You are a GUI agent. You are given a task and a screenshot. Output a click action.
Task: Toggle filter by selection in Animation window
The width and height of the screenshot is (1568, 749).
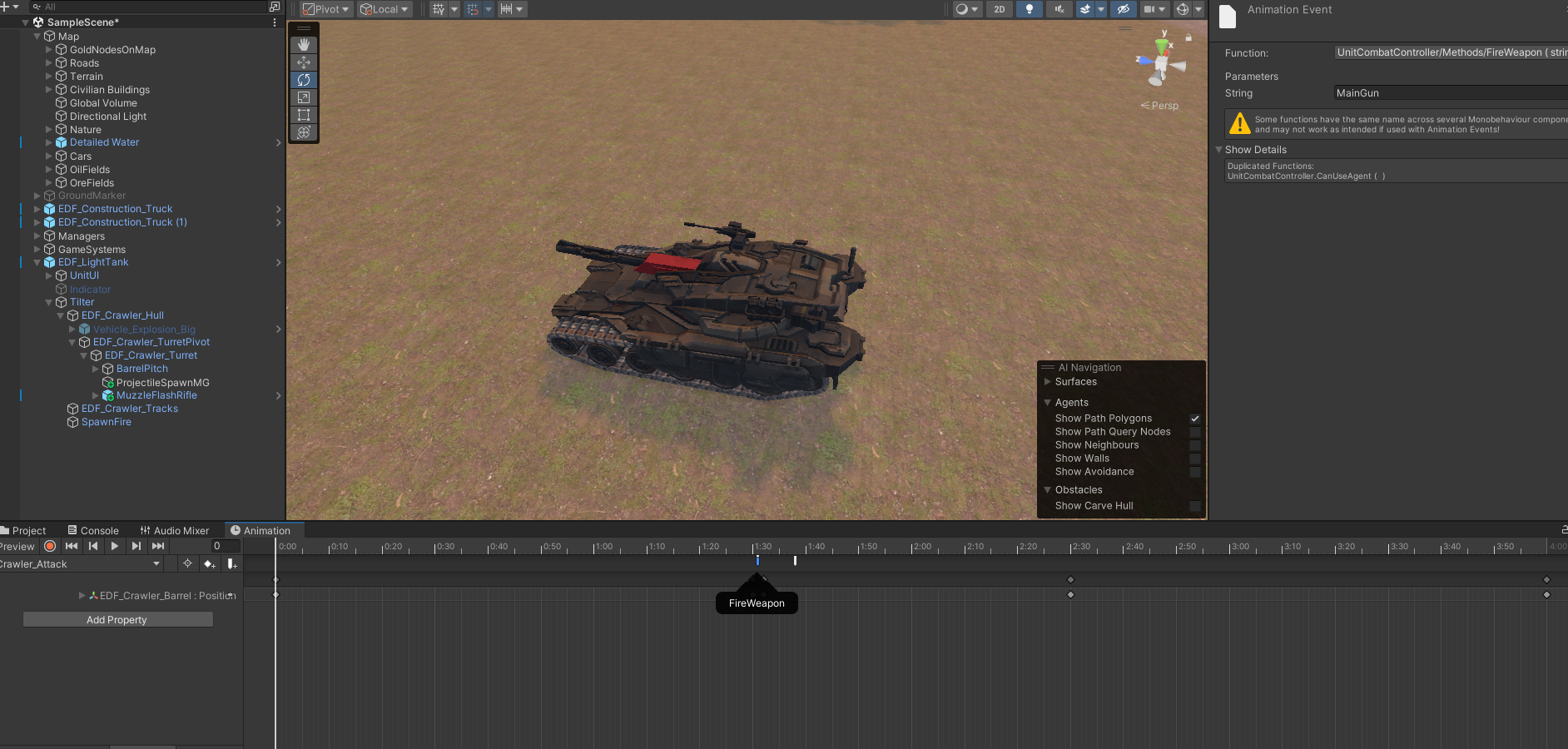tap(187, 564)
